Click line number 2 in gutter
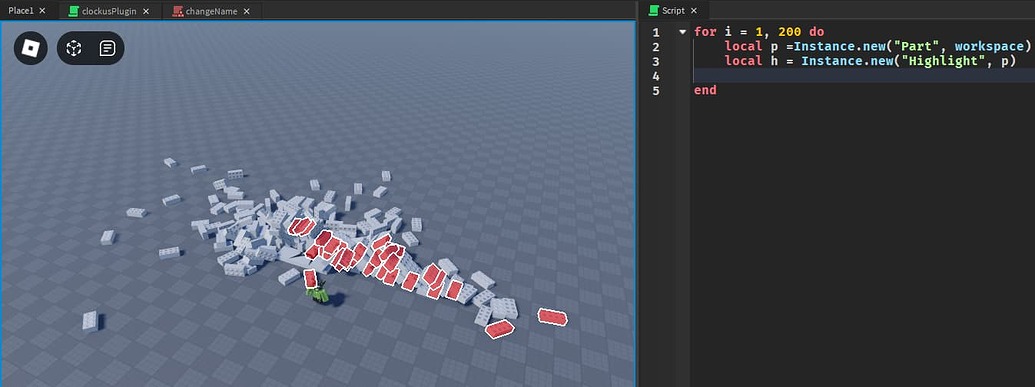 (x=655, y=47)
